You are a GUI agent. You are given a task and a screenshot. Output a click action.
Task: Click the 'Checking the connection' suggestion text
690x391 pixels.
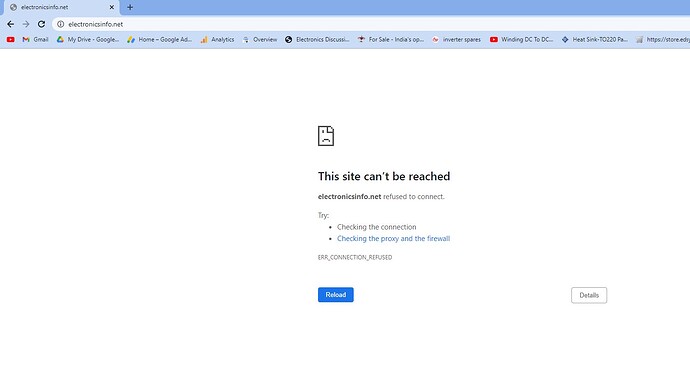pos(377,227)
